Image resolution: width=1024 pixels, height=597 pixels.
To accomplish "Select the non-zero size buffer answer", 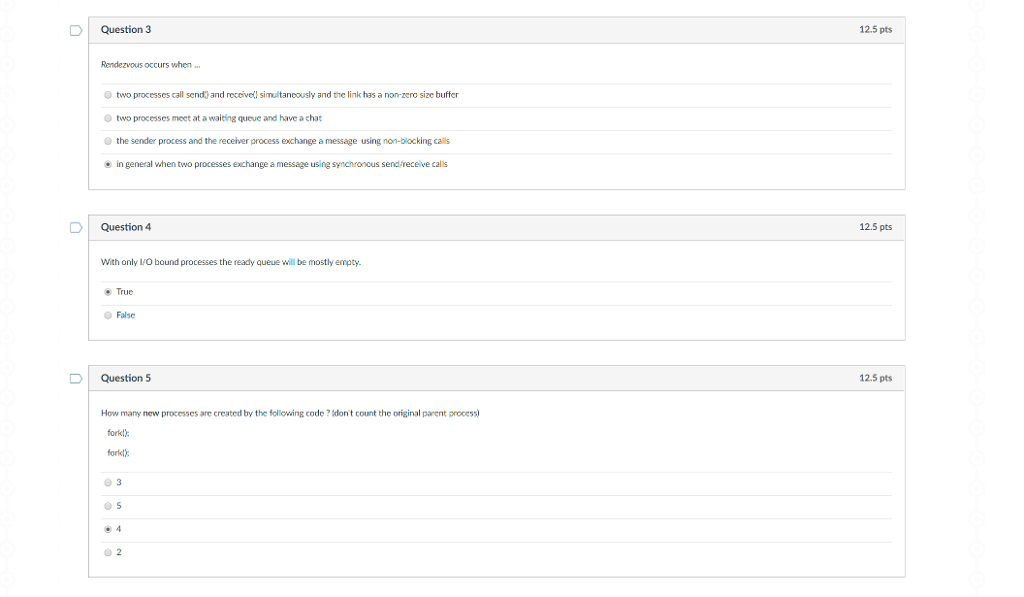I will click(x=108, y=95).
